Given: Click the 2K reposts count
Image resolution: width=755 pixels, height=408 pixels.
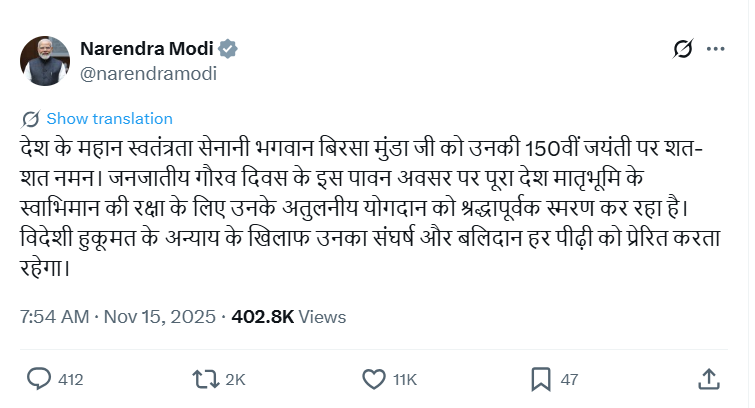Looking at the screenshot, I should coord(235,380).
